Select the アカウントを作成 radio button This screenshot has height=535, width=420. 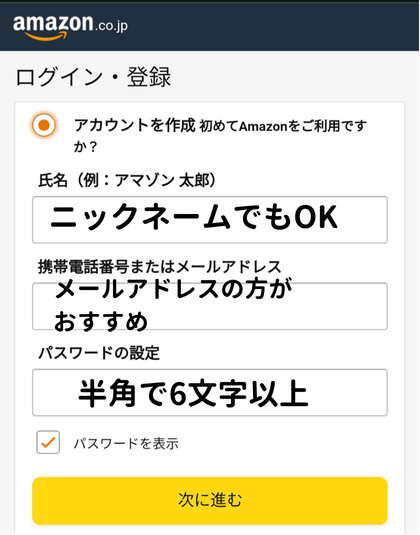(44, 125)
